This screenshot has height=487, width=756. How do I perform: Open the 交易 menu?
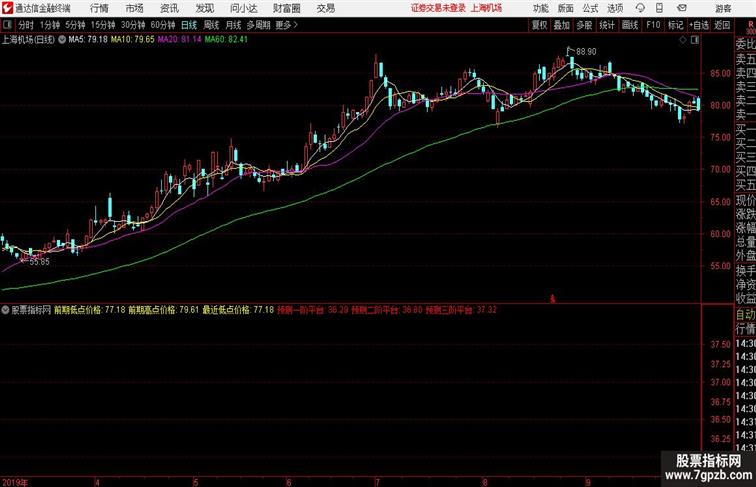point(325,8)
